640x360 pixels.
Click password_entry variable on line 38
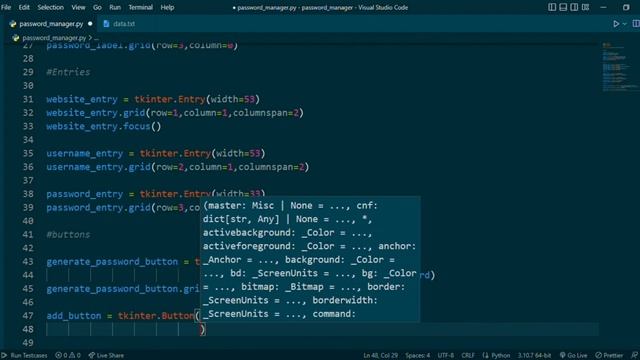(84, 194)
